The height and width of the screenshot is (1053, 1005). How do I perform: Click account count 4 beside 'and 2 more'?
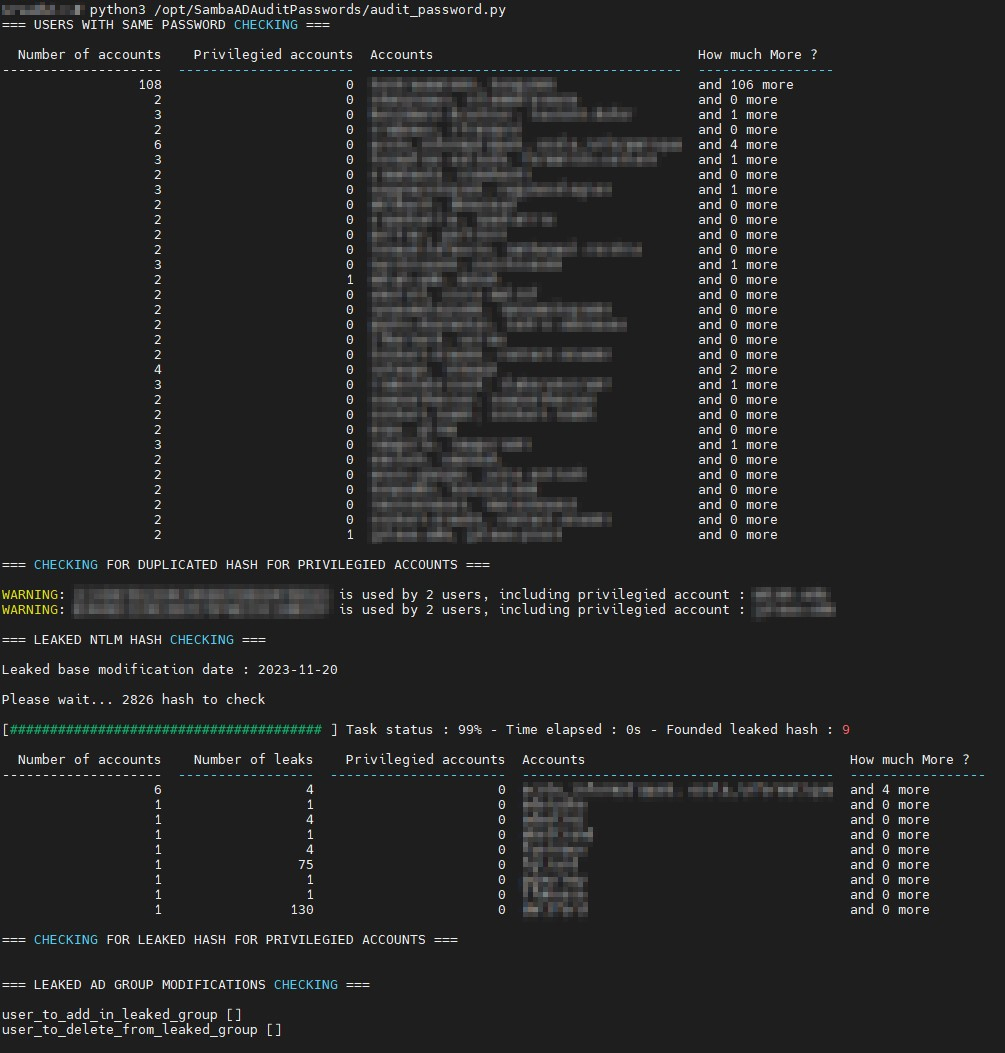pyautogui.click(x=158, y=369)
